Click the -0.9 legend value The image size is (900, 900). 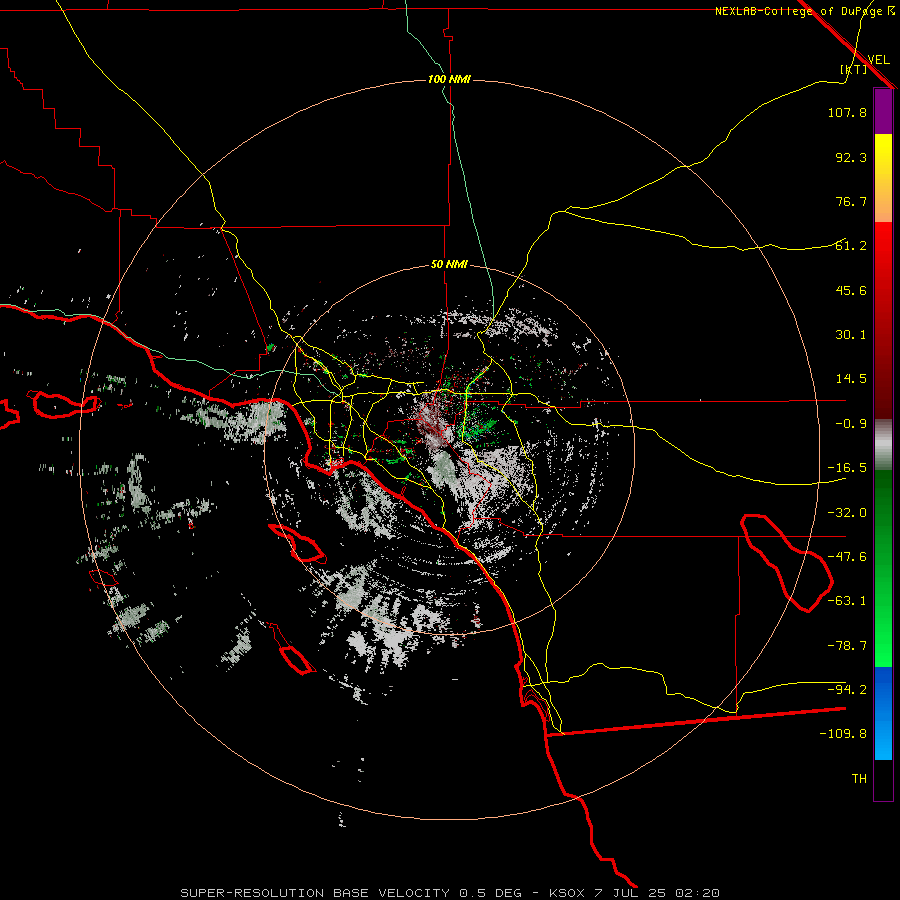click(x=851, y=424)
